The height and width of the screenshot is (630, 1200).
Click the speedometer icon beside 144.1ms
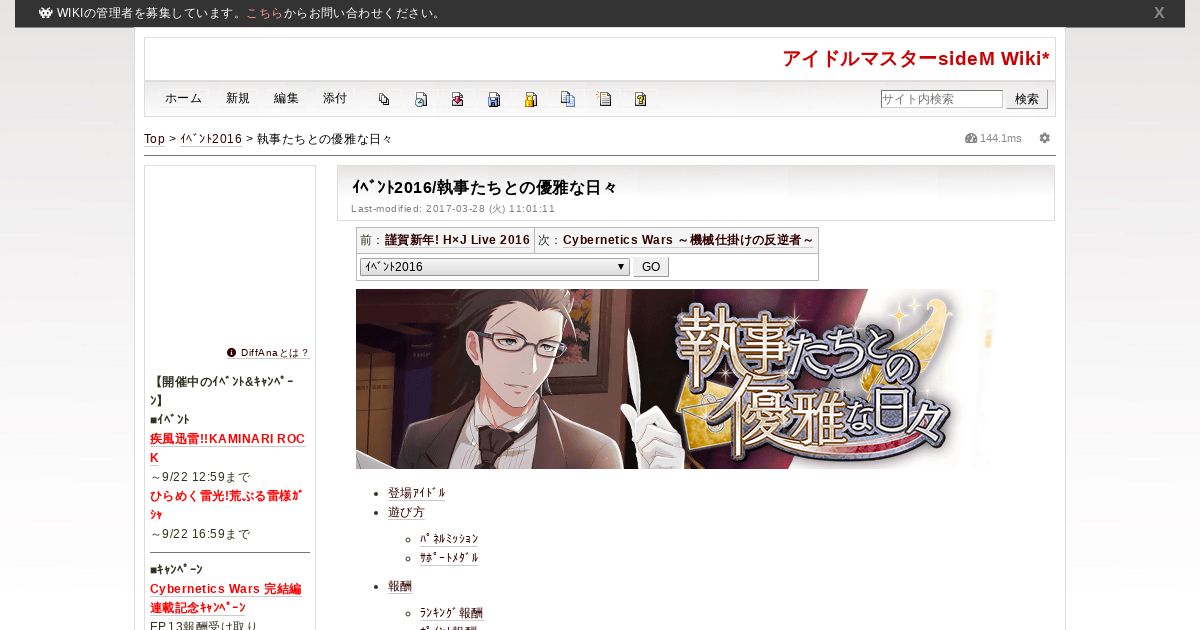pos(971,138)
